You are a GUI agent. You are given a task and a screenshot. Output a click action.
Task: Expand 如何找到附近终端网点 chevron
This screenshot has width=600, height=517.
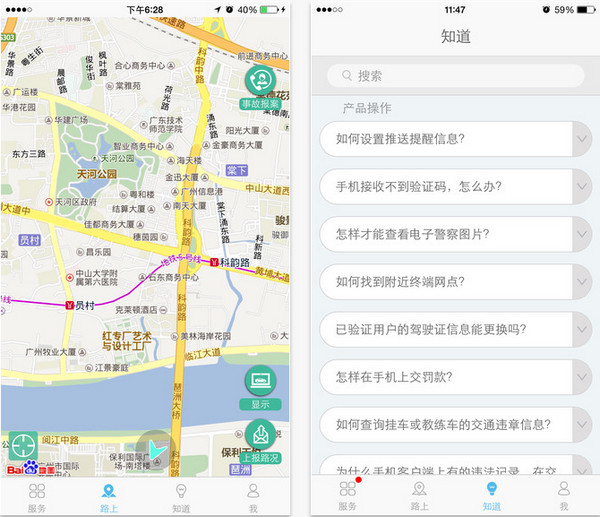(x=582, y=282)
